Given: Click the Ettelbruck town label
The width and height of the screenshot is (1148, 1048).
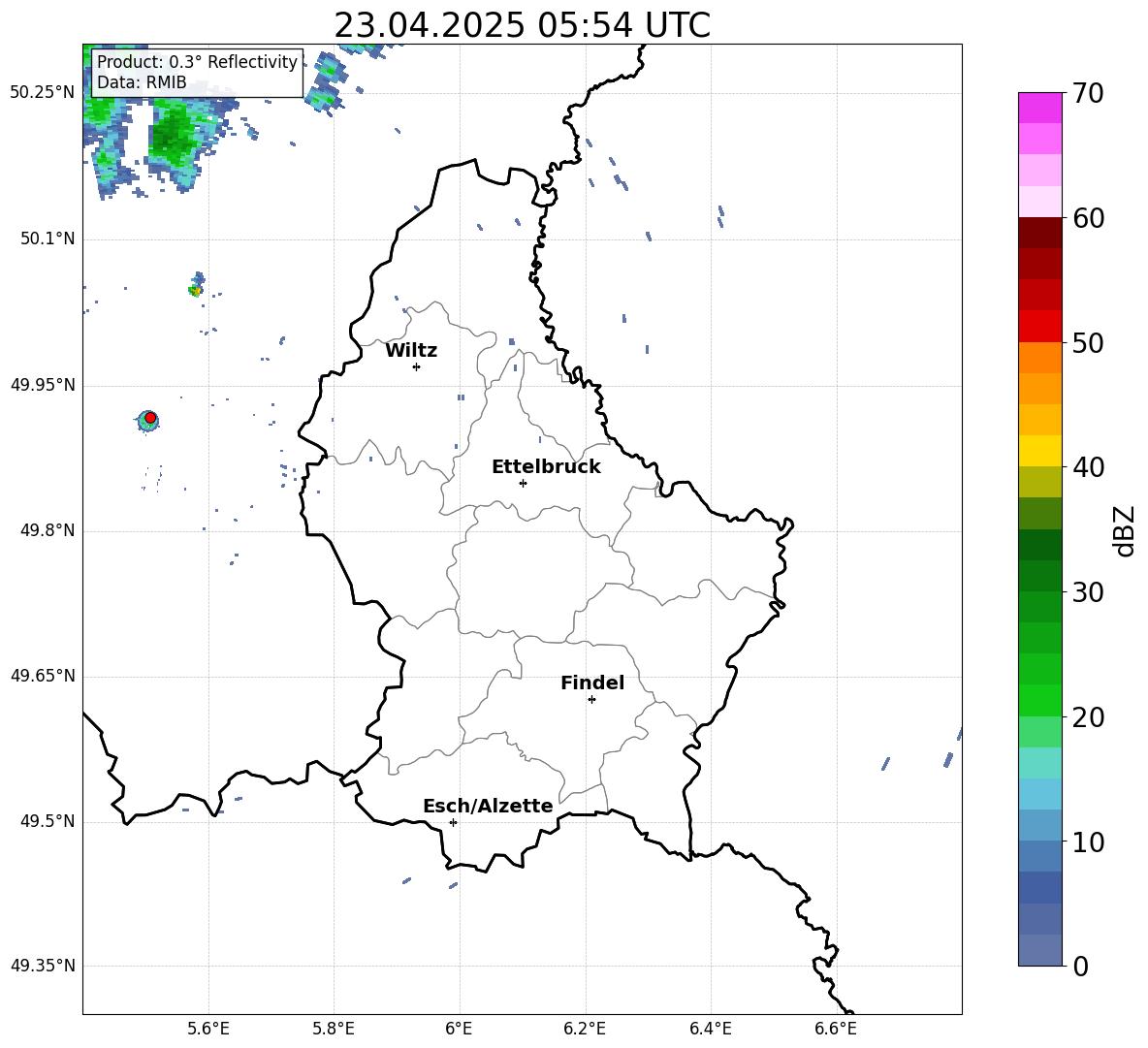Looking at the screenshot, I should pos(546,467).
